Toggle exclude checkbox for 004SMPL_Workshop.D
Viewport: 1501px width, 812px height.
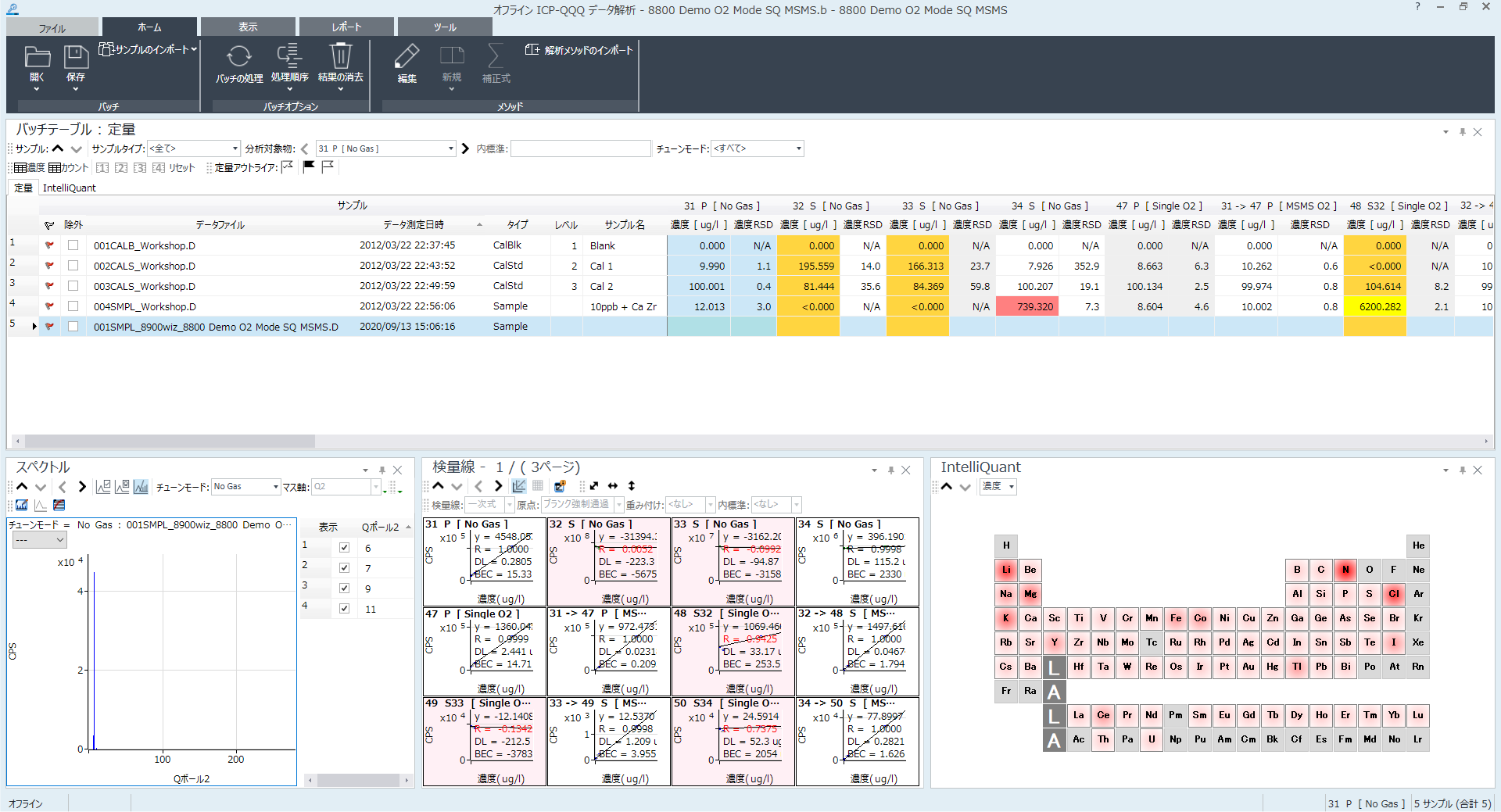(x=73, y=306)
